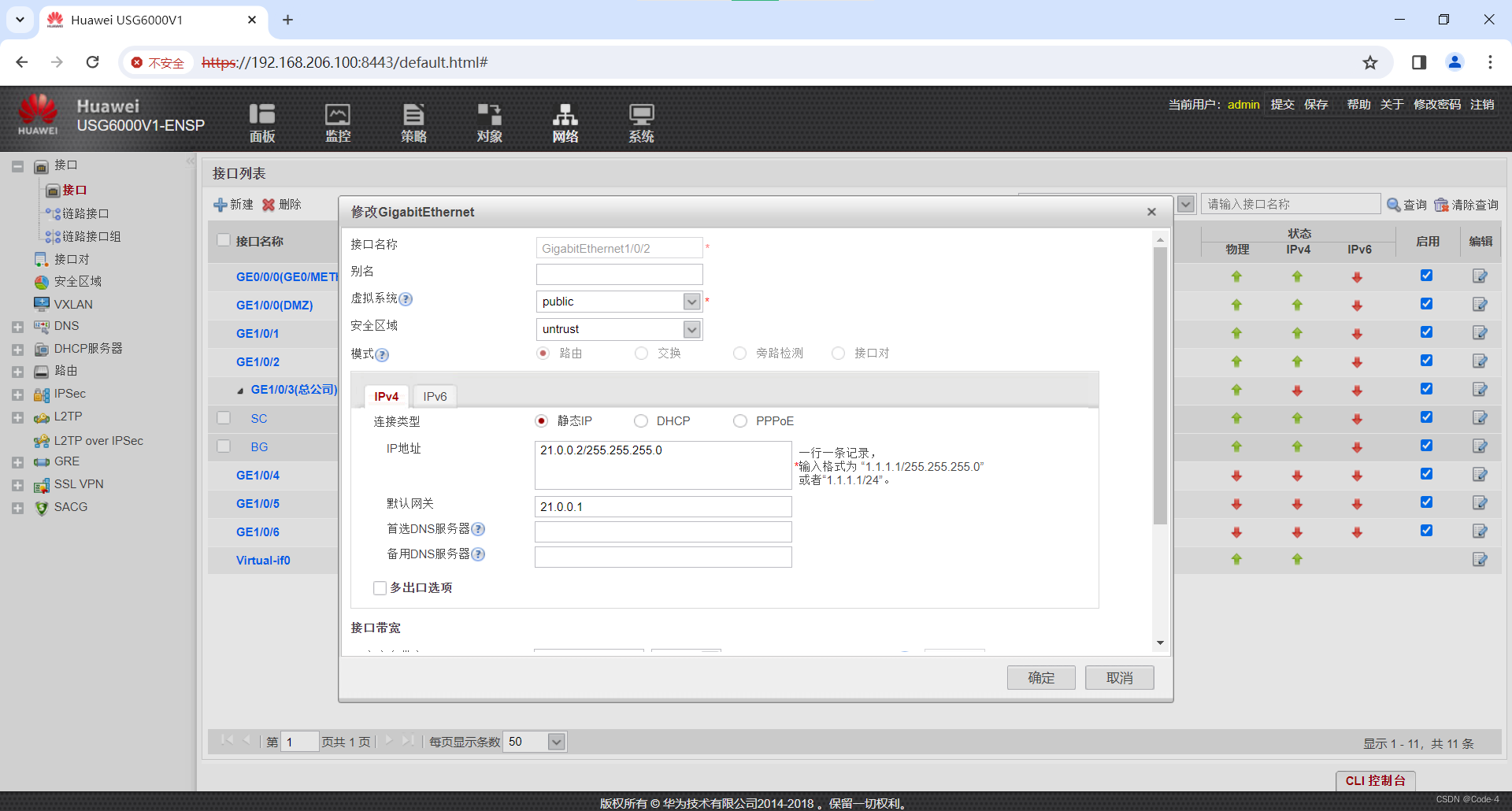This screenshot has height=811, width=1512.
Task: Expand the DNS tree node
Action: (17, 327)
